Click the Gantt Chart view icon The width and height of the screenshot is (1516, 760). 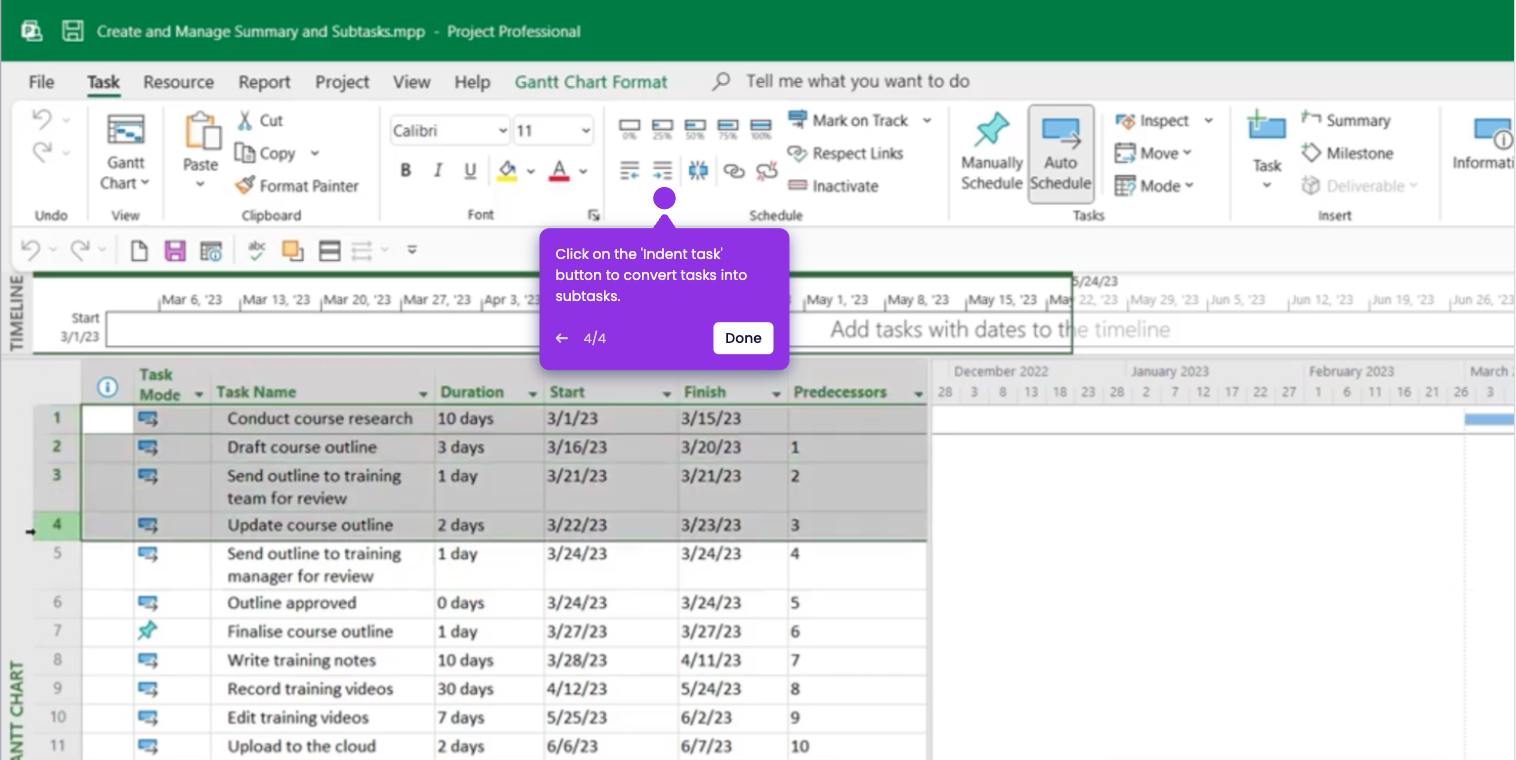click(x=126, y=132)
